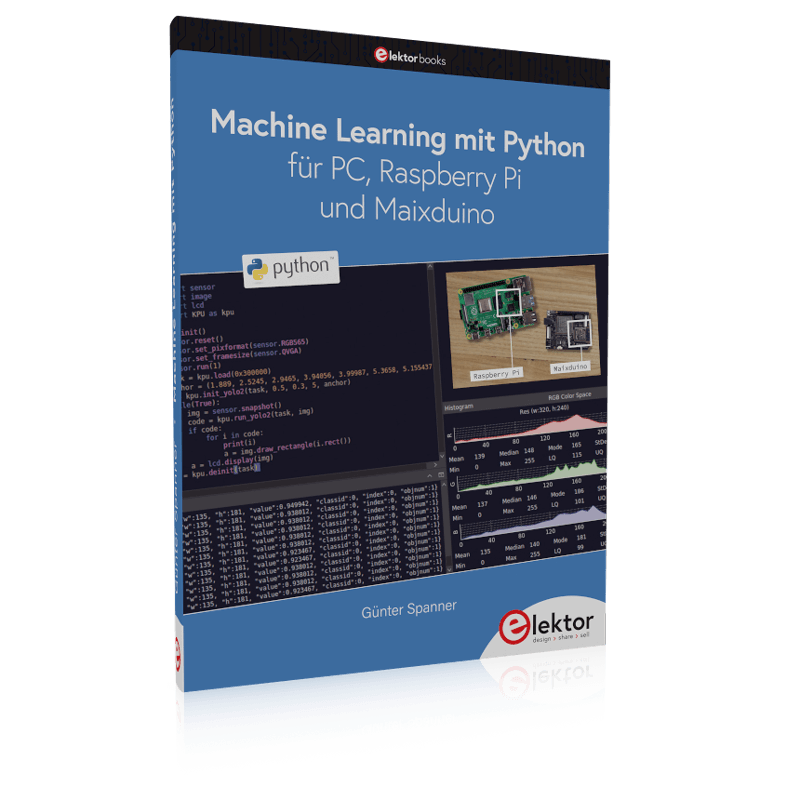Viewport: 800px width, 800px height.
Task: Click the red channel histogram graph
Action: (531, 429)
